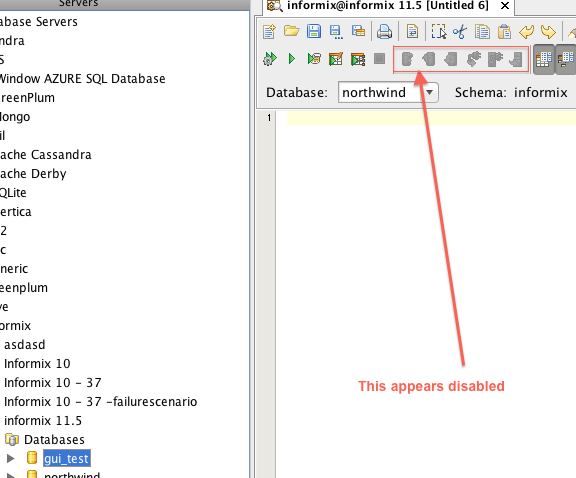Screen dimensions: 576x478
Task: Toggle word wrap with the document arrow icon
Action: coord(412,32)
